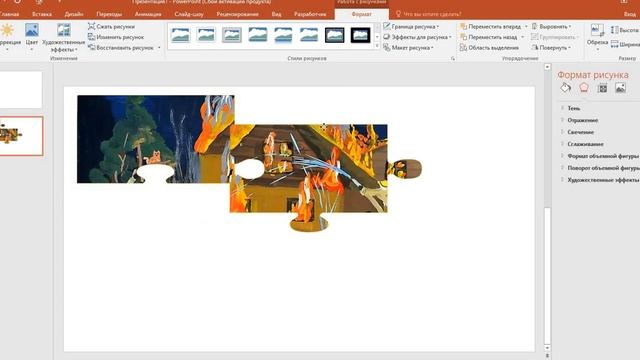Open arrow next to Переместить назад
Viewport: 640px width, 360px height.
tap(522, 37)
